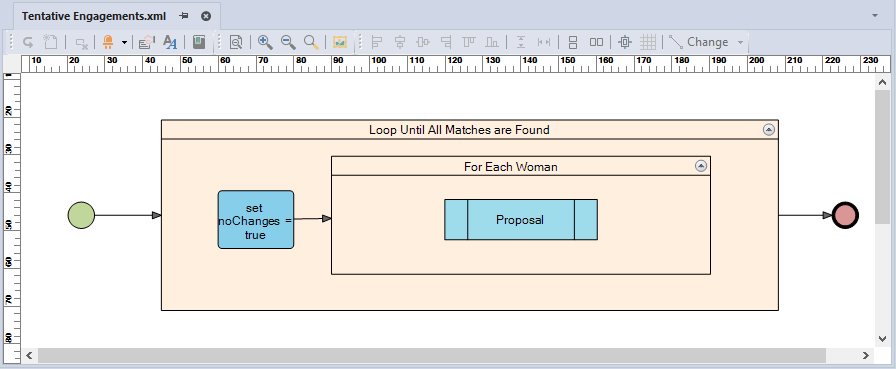
Task: Select the arrow from loop to end event
Action: click(x=805, y=215)
